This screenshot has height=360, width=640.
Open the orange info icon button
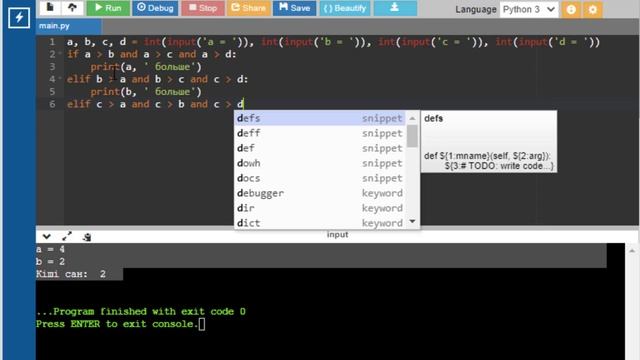pos(571,9)
